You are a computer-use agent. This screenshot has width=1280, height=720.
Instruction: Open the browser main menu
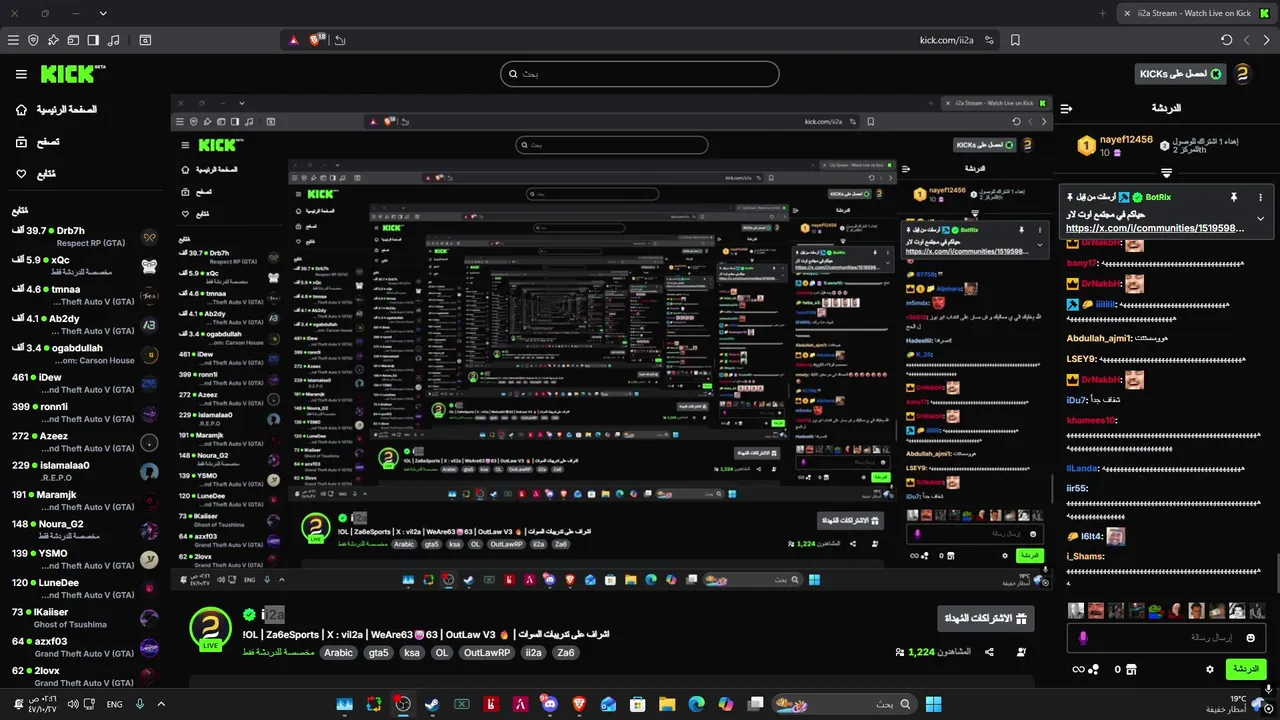coord(13,40)
